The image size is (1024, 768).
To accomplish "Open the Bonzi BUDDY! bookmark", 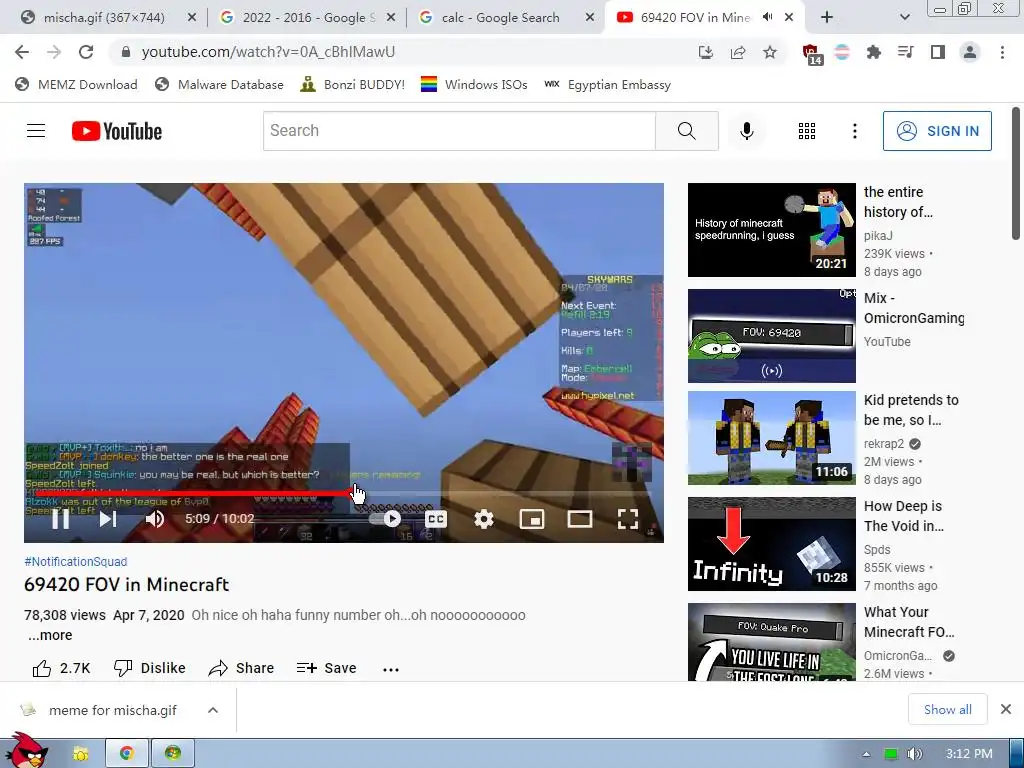I will [x=352, y=84].
